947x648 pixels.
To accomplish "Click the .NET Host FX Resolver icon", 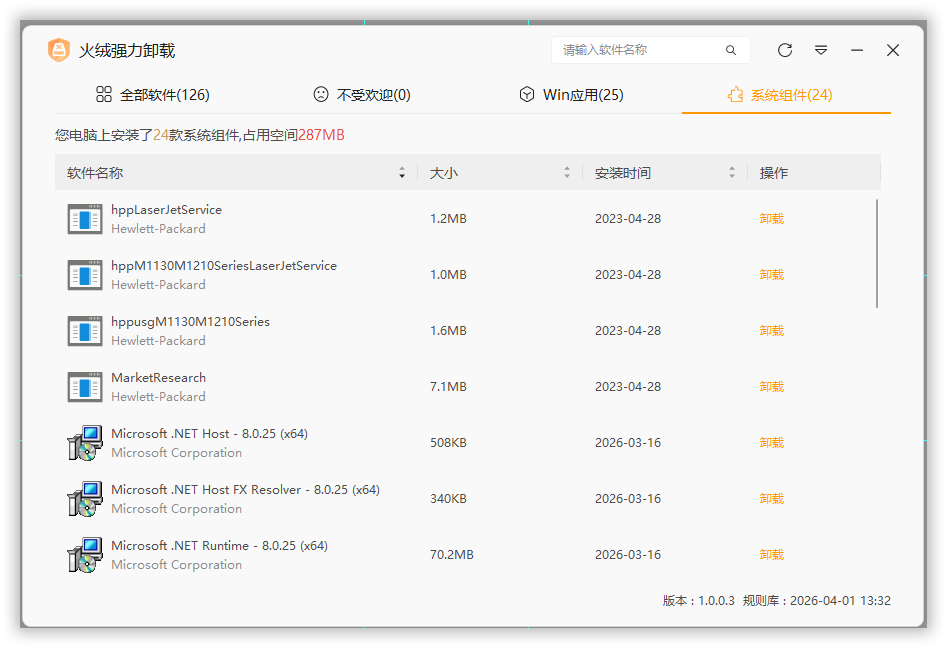I will point(85,499).
